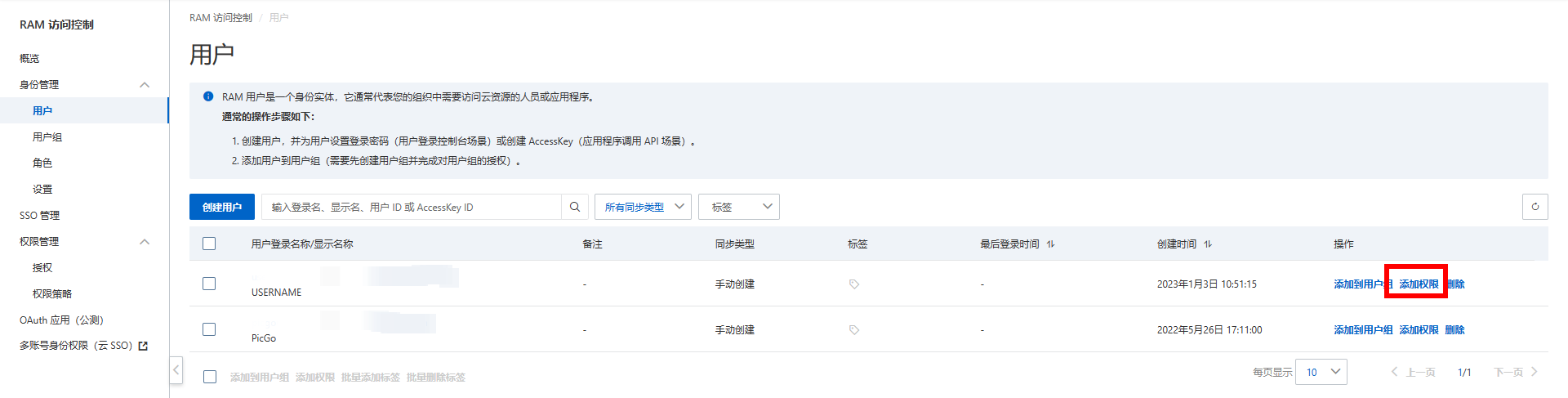Click creation time 2022年5月26日 17:11:00
Viewport: 1568px width, 398px height.
coord(1209,330)
